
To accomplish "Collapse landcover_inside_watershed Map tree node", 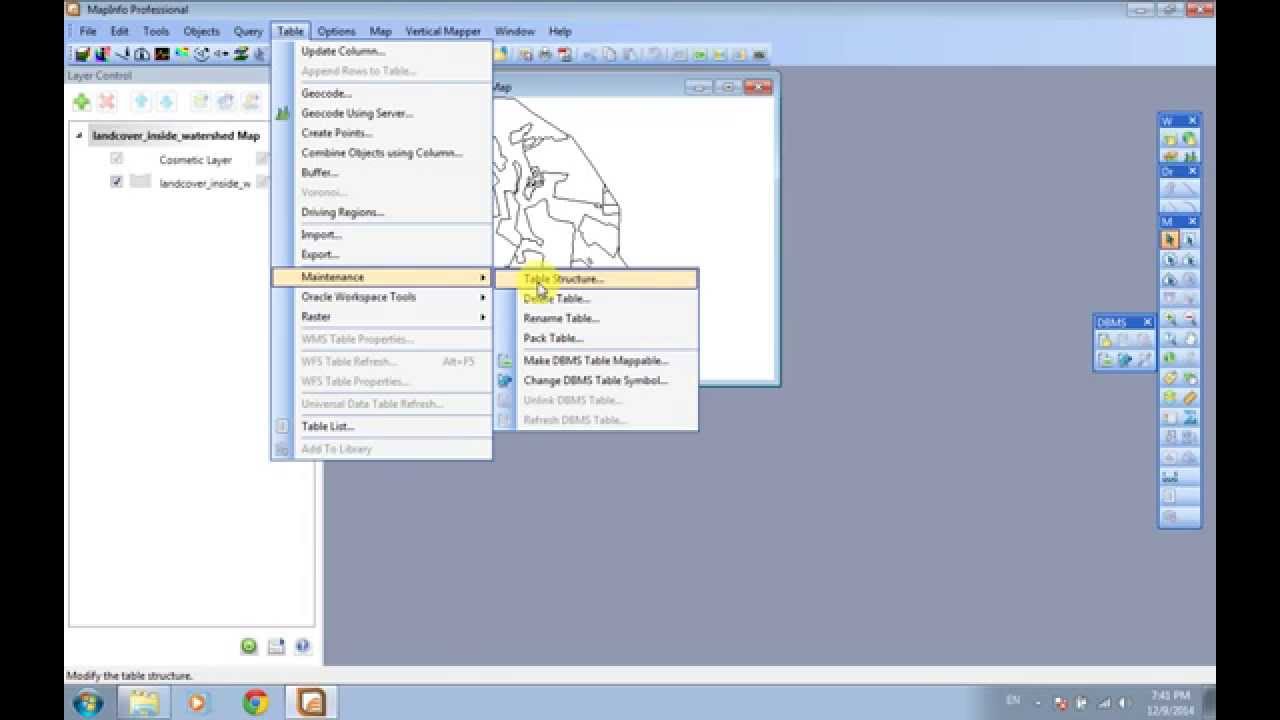I will point(79,136).
